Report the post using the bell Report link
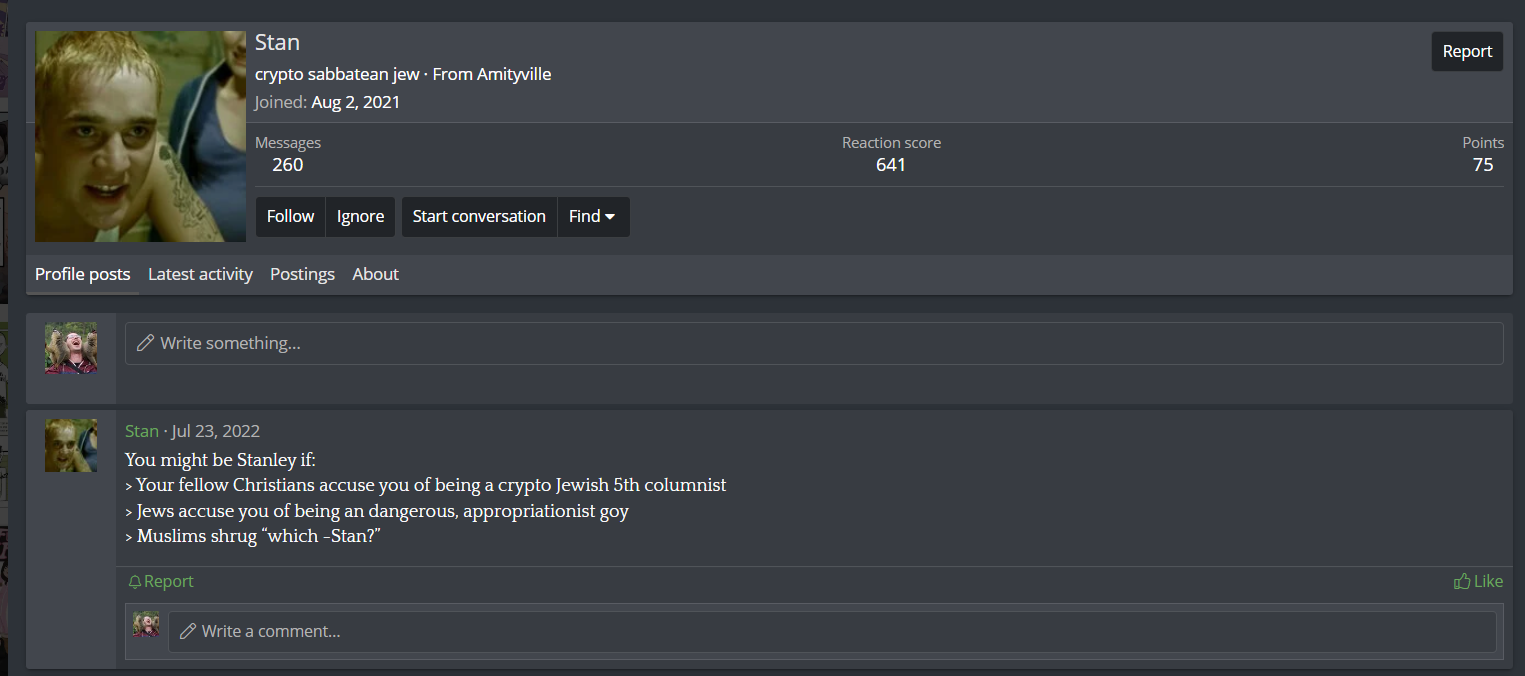This screenshot has height=676, width=1525. [x=161, y=582]
